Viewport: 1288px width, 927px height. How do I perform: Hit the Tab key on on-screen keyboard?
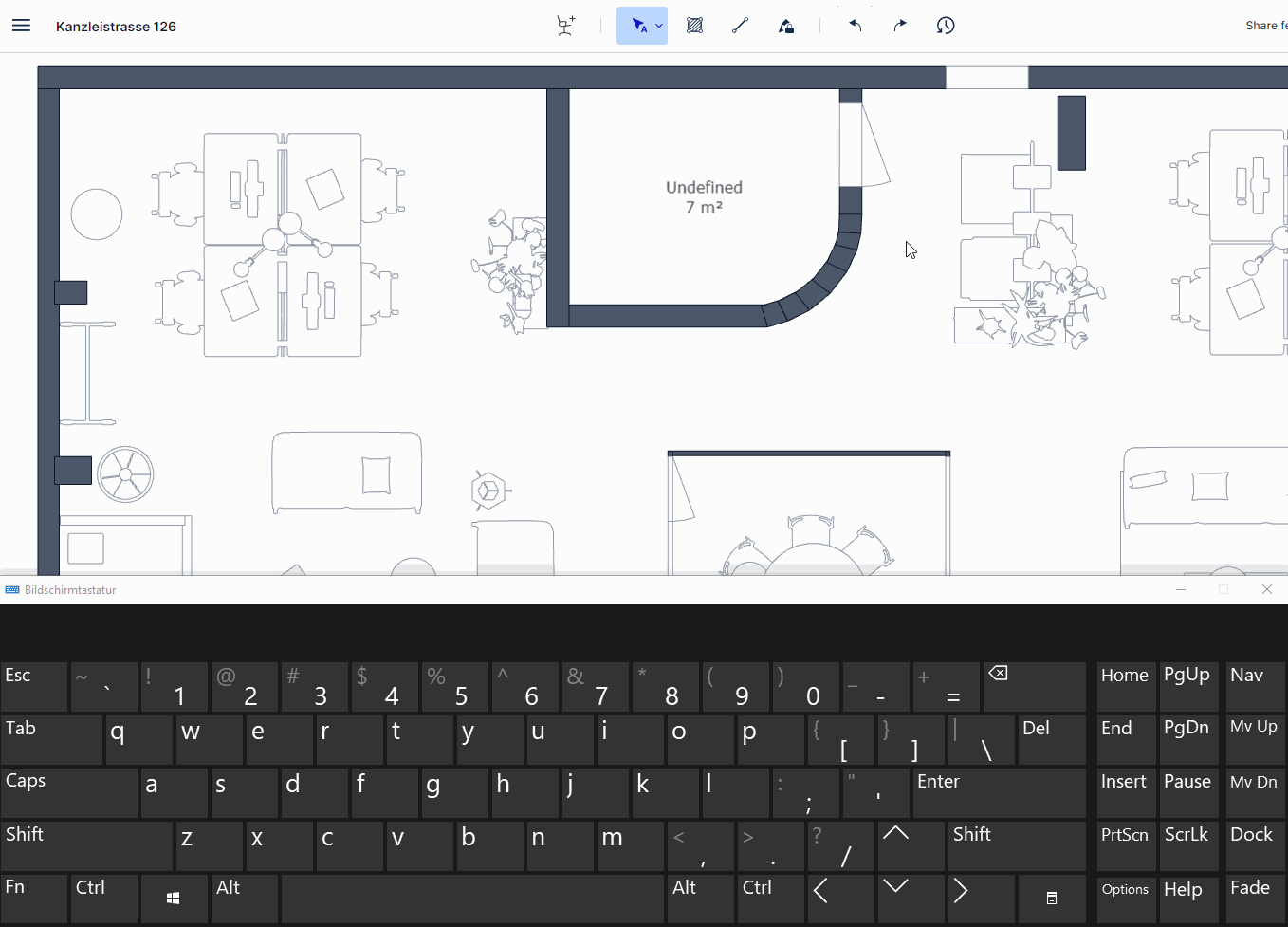click(51, 740)
